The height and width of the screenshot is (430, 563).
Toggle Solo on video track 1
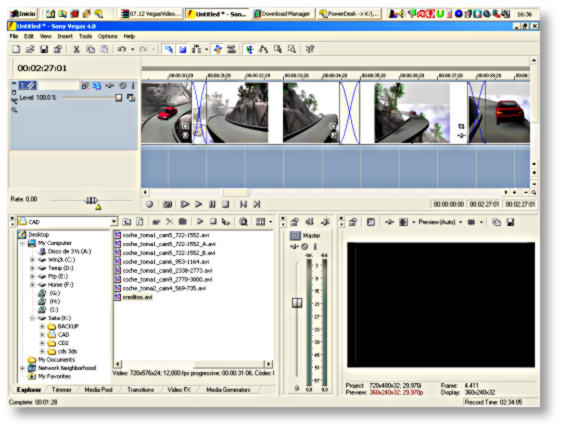tap(133, 86)
